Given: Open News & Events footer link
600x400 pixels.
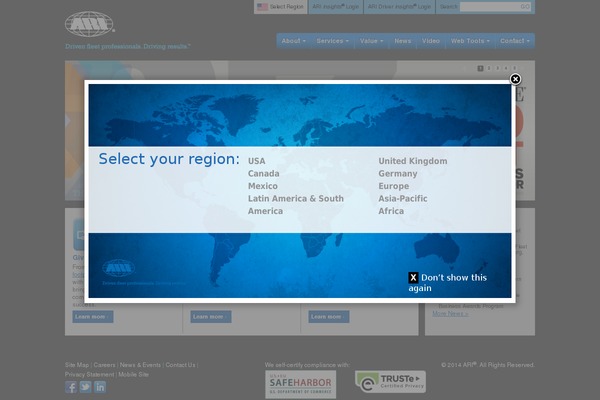Looking at the screenshot, I should click(x=140, y=365).
